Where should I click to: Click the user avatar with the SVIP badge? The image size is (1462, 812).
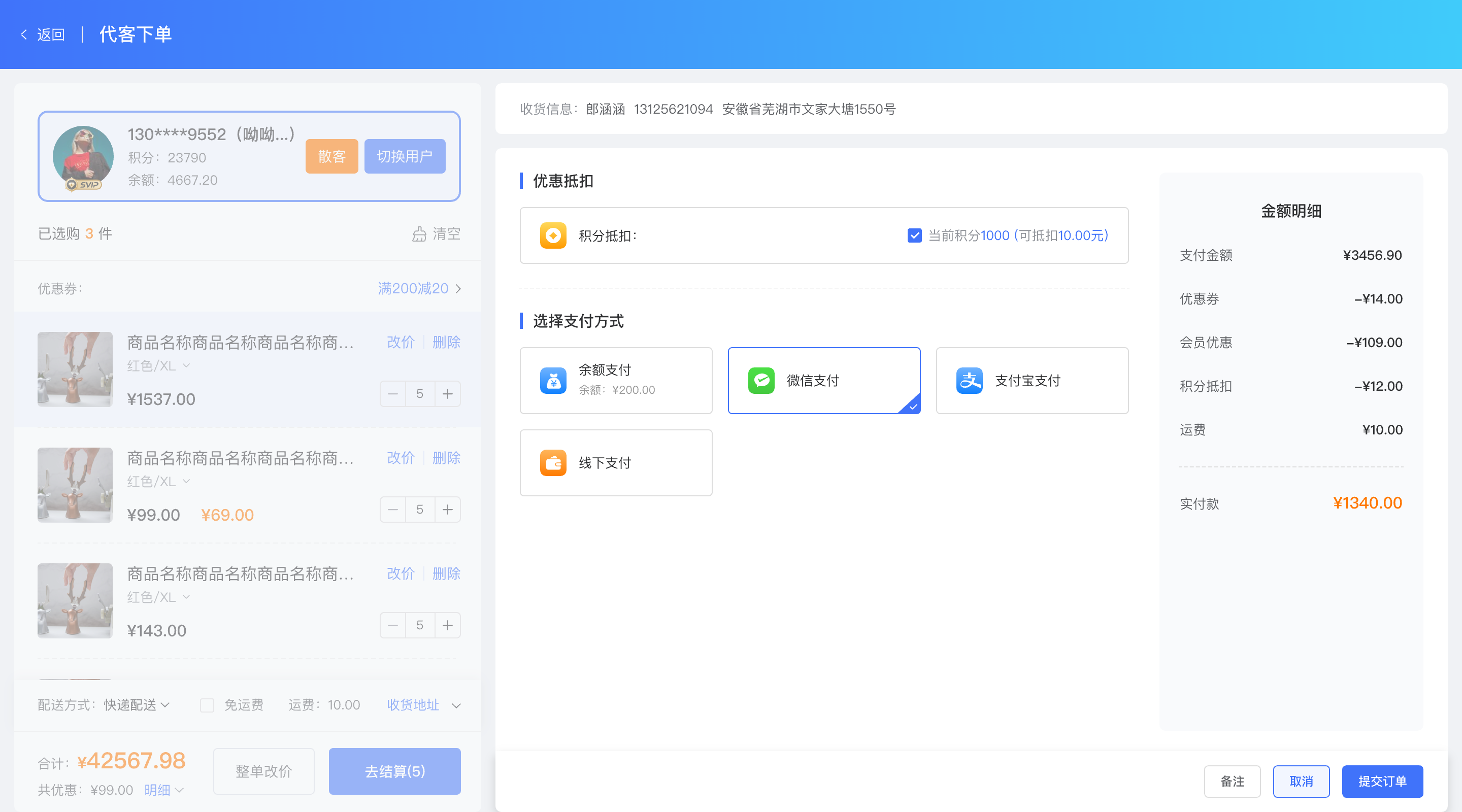tap(83, 156)
